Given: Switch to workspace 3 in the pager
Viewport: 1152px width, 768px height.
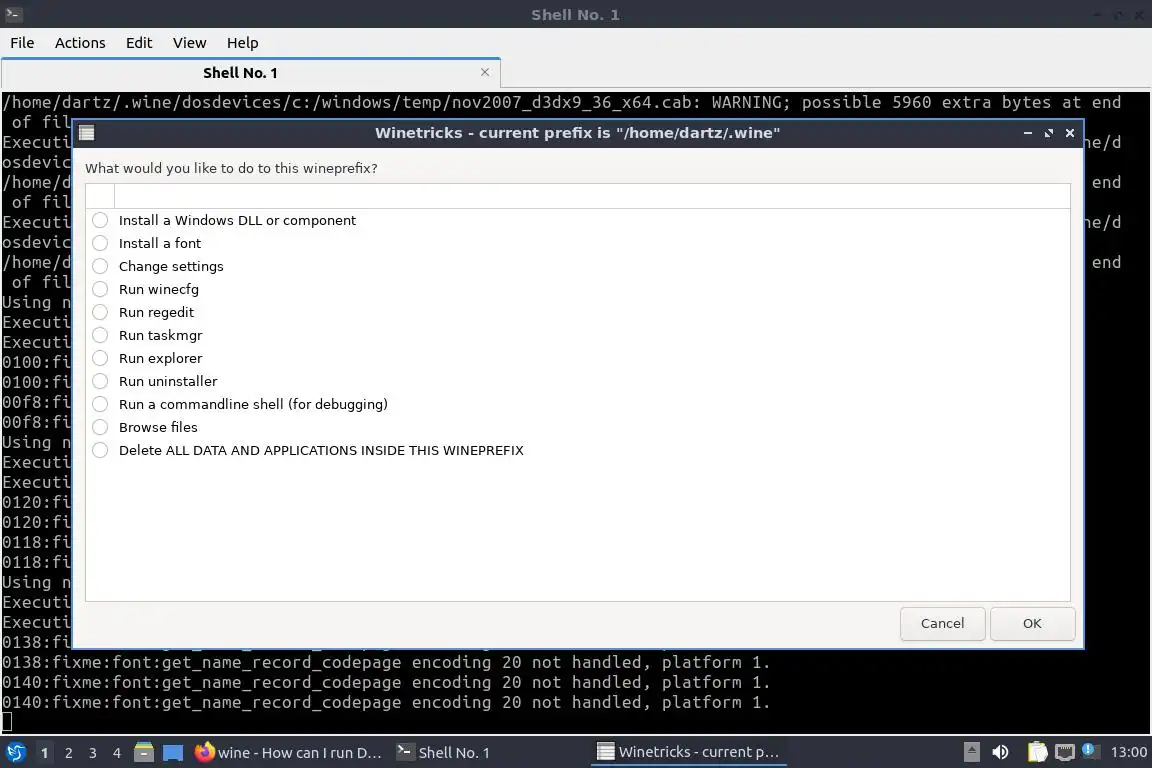Looking at the screenshot, I should 93,753.
